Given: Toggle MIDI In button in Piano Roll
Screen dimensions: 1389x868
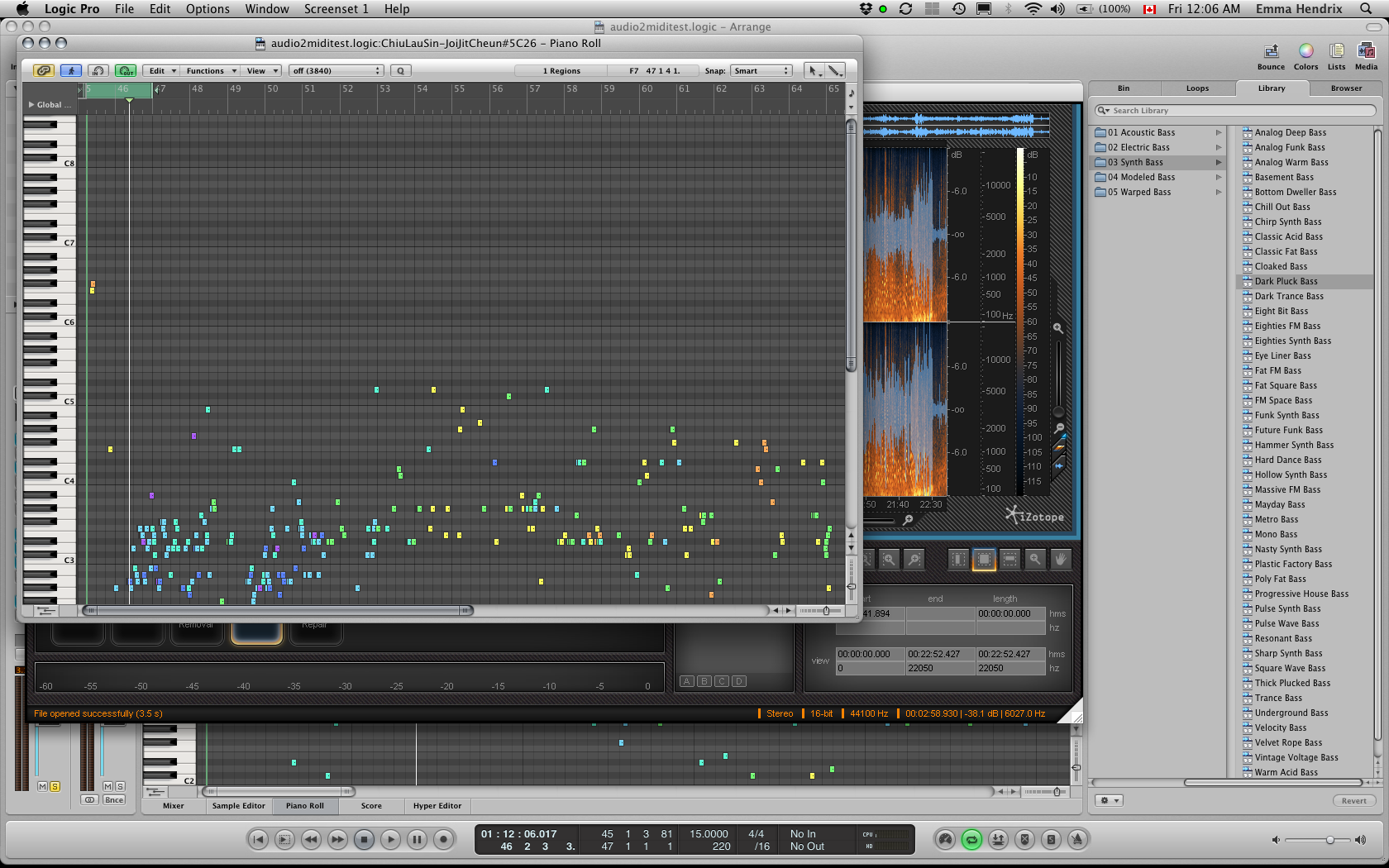Looking at the screenshot, I should click(98, 71).
